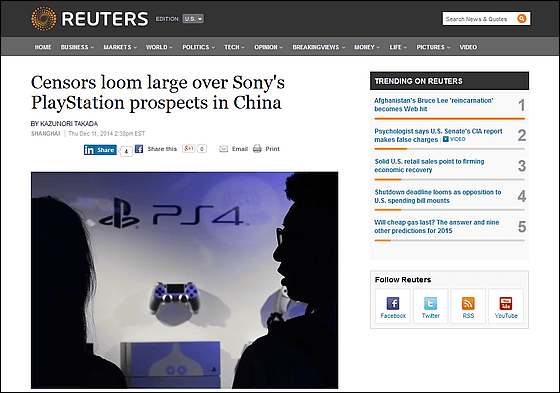Screen dimensions: 560x393
Task: Open the Will cheap gas last story
Action: (x=436, y=227)
